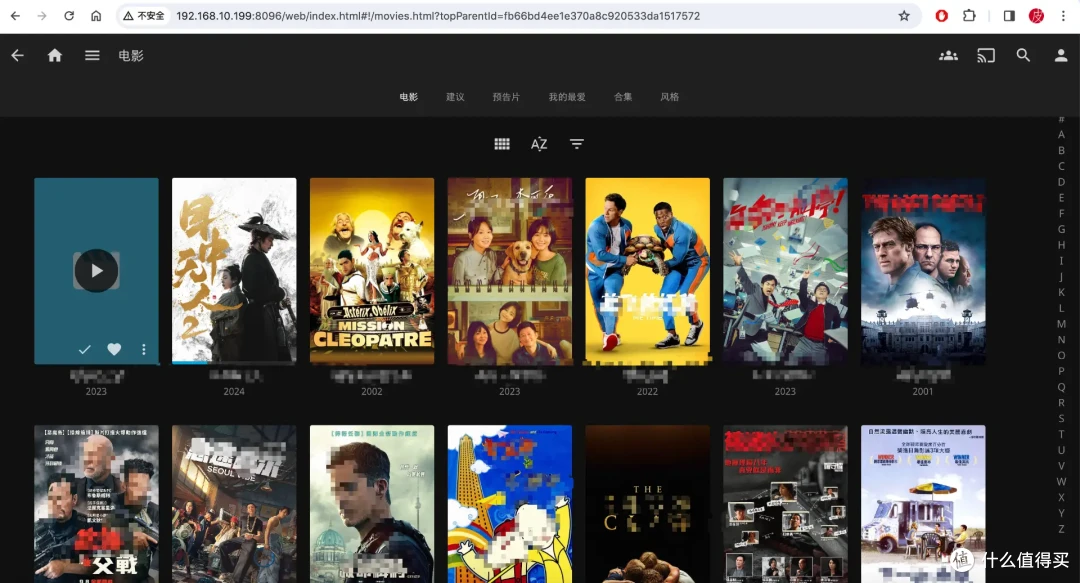Open the food truck movie poster
This screenshot has height=583, width=1080.
[x=923, y=504]
